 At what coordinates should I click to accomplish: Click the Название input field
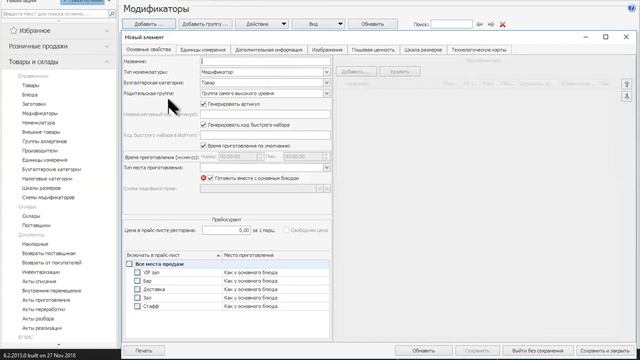265,61
